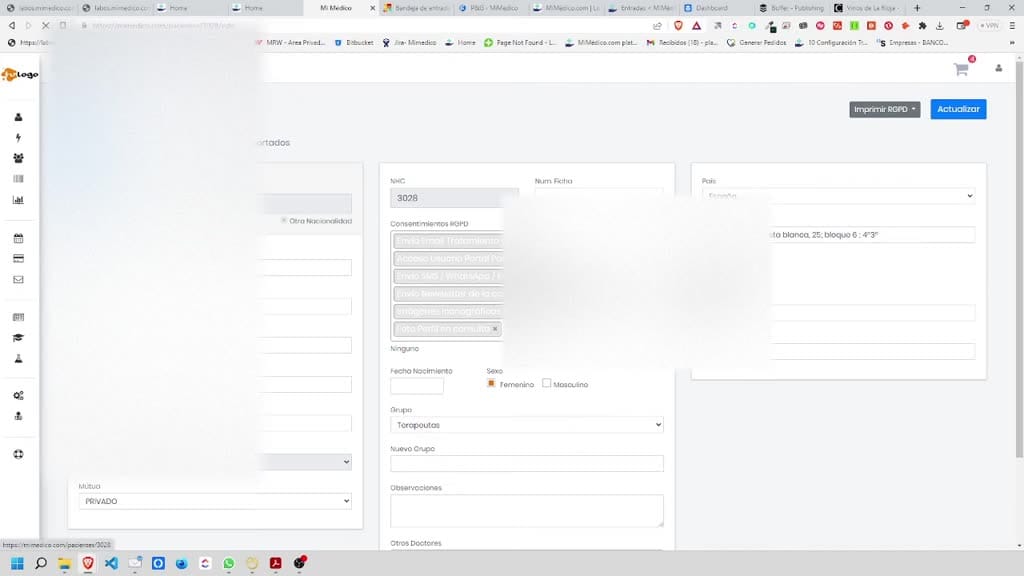This screenshot has height=576, width=1024.
Task: Open the credit card icon in sidebar
Action: point(18,259)
